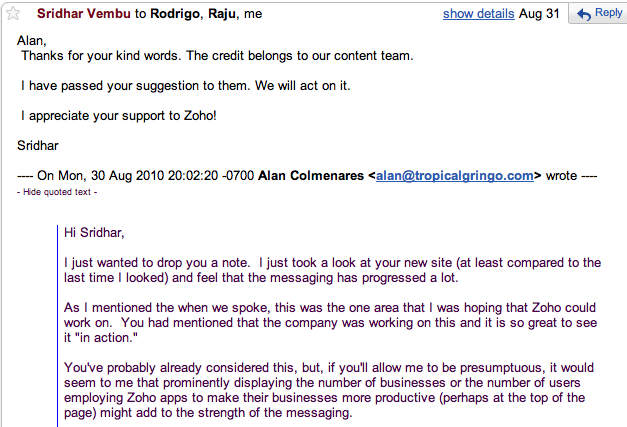The height and width of the screenshot is (427, 627).
Task: Open the show details link
Action: point(477,14)
